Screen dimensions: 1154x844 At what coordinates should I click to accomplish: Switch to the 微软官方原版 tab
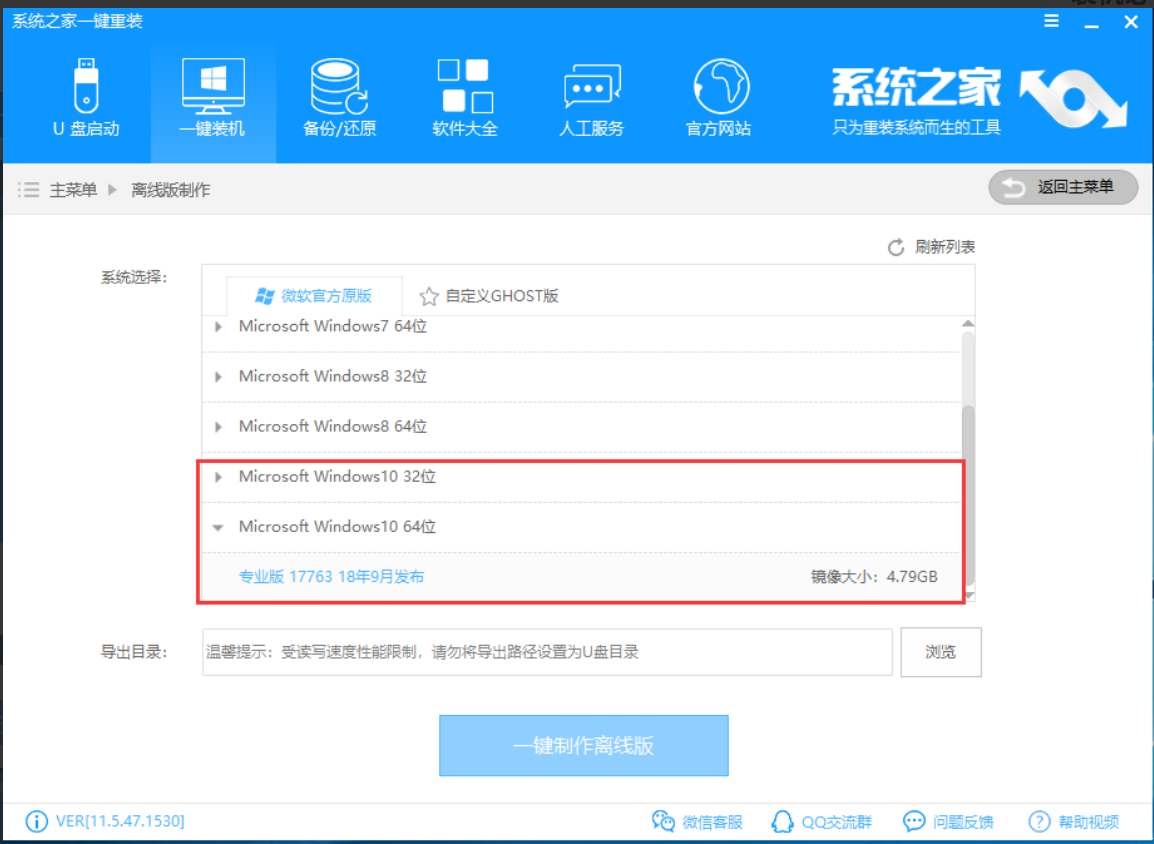coord(314,296)
